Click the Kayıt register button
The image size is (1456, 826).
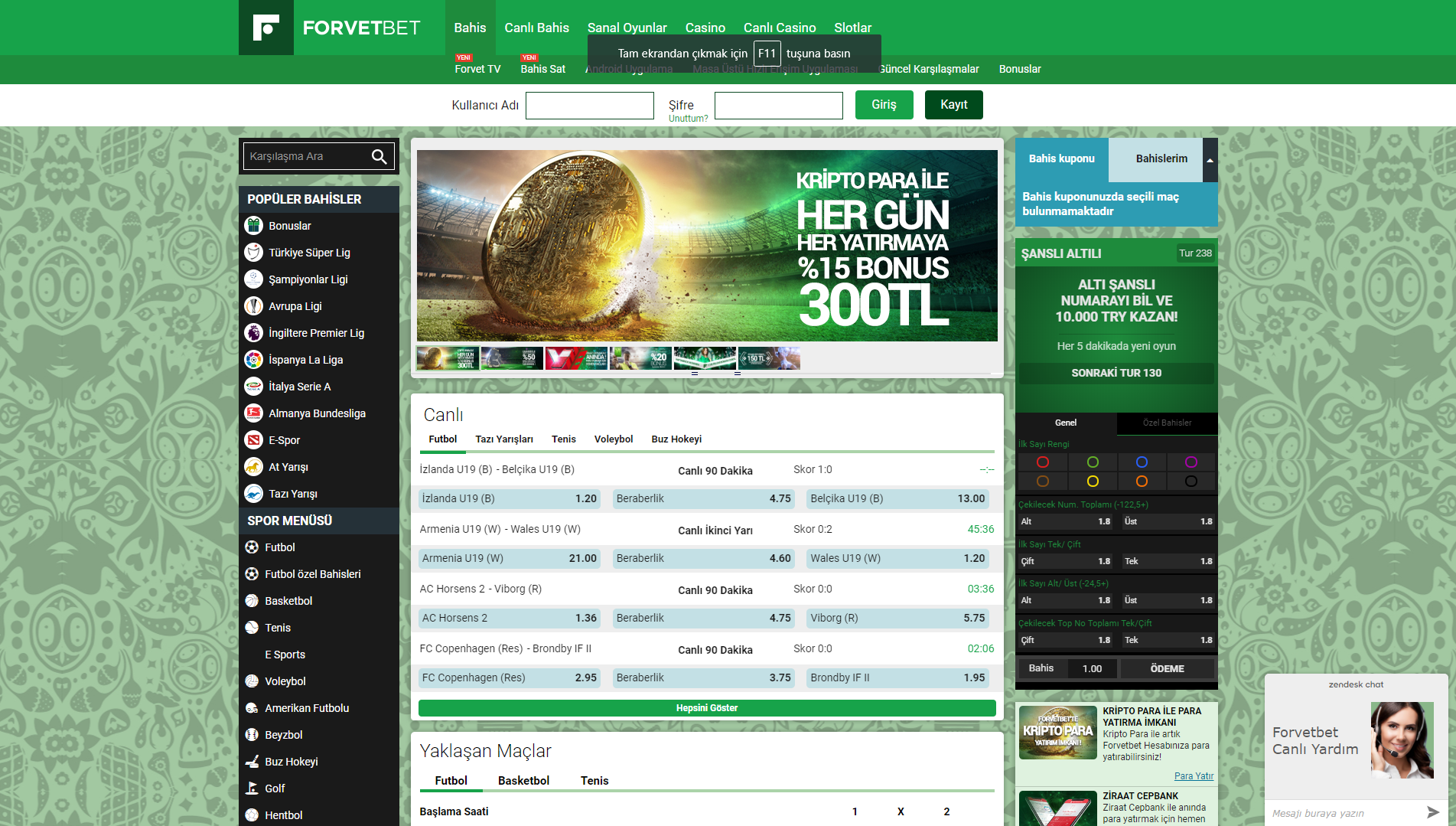pyautogui.click(x=953, y=105)
